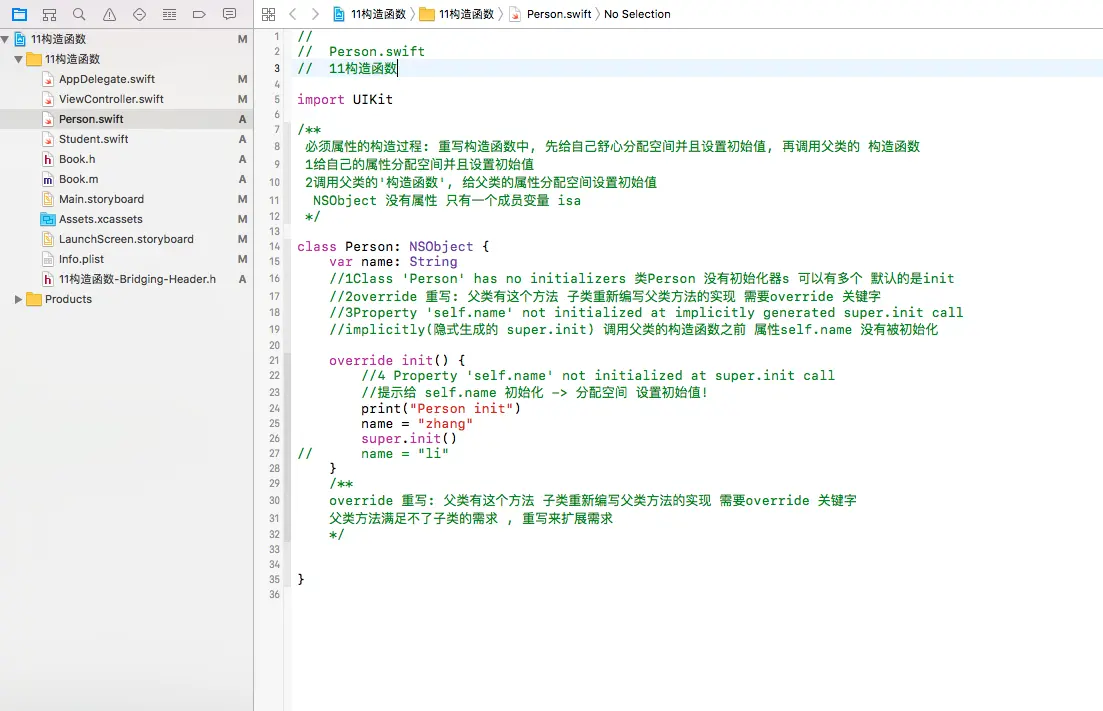Image resolution: width=1103 pixels, height=711 pixels.
Task: Click Person.swift in the jump bar
Action: click(x=551, y=14)
